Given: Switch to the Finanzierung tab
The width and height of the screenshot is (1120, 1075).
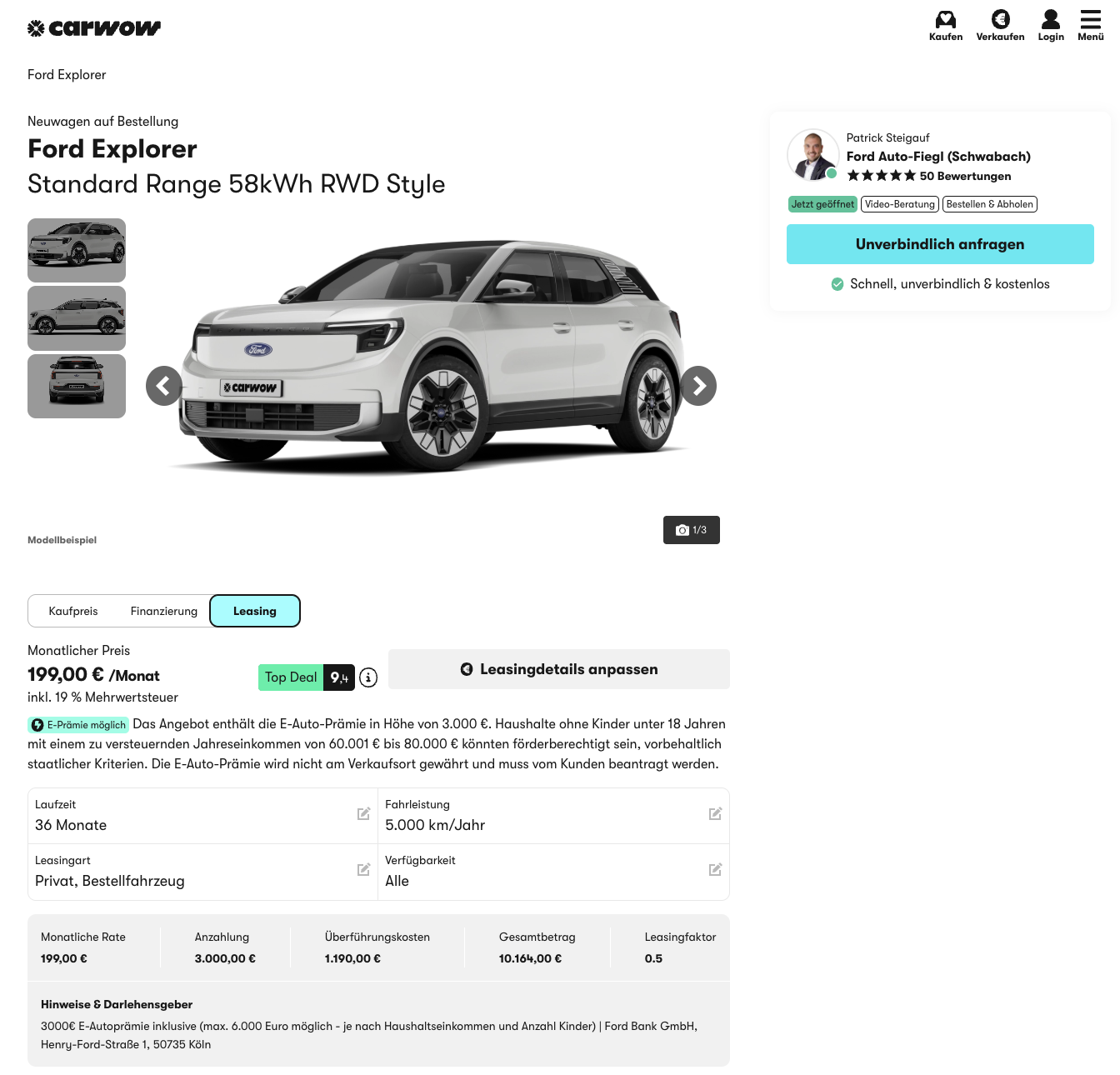Looking at the screenshot, I should point(164,611).
